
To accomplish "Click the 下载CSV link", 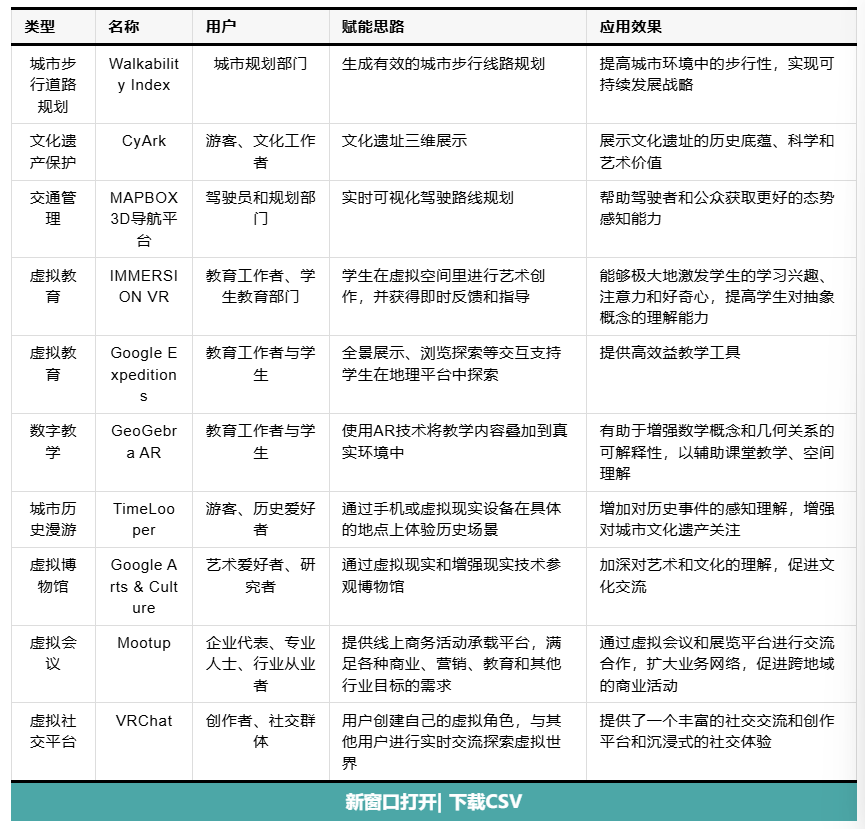I will (x=485, y=802).
